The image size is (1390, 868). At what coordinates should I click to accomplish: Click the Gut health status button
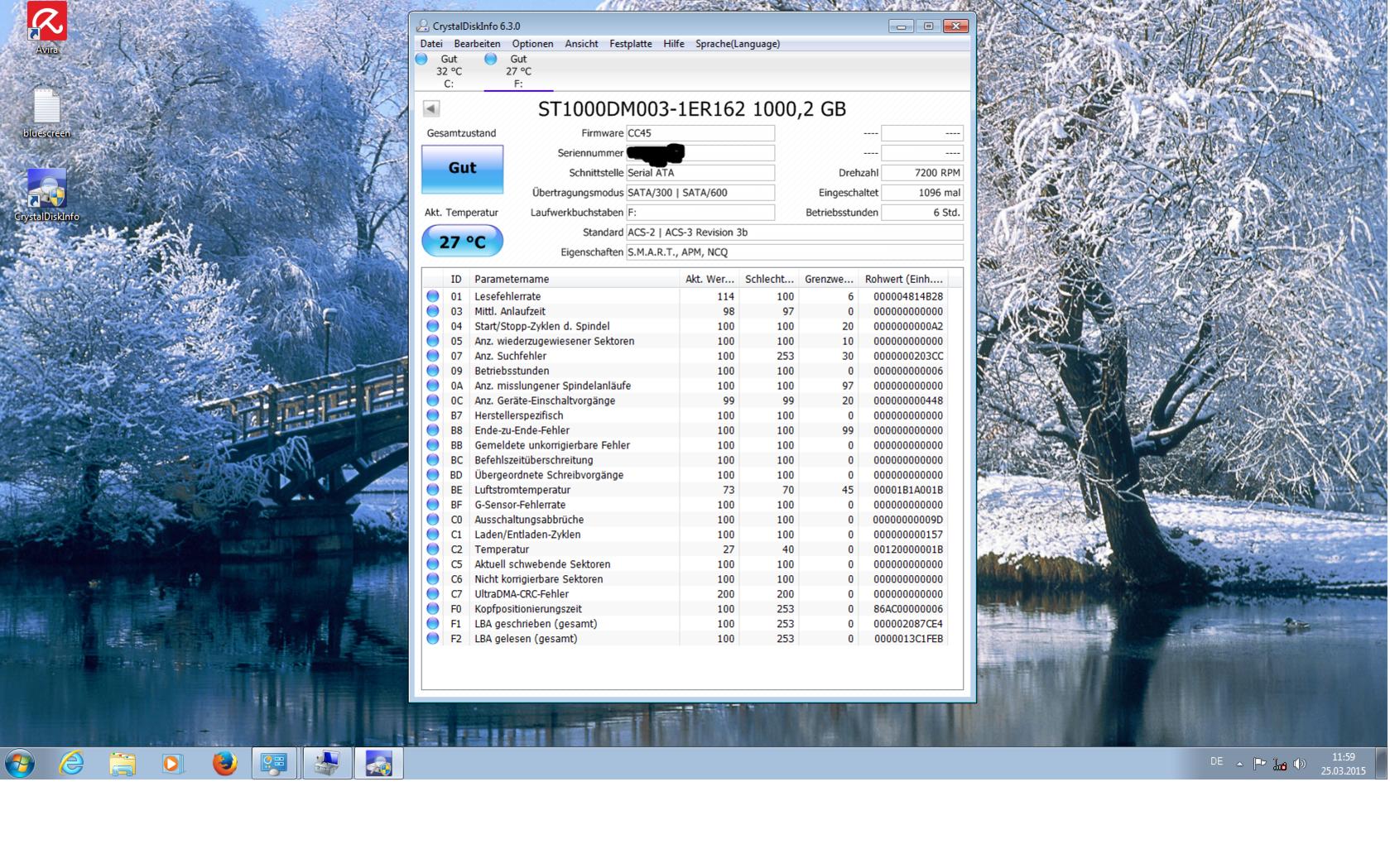pyautogui.click(x=462, y=168)
